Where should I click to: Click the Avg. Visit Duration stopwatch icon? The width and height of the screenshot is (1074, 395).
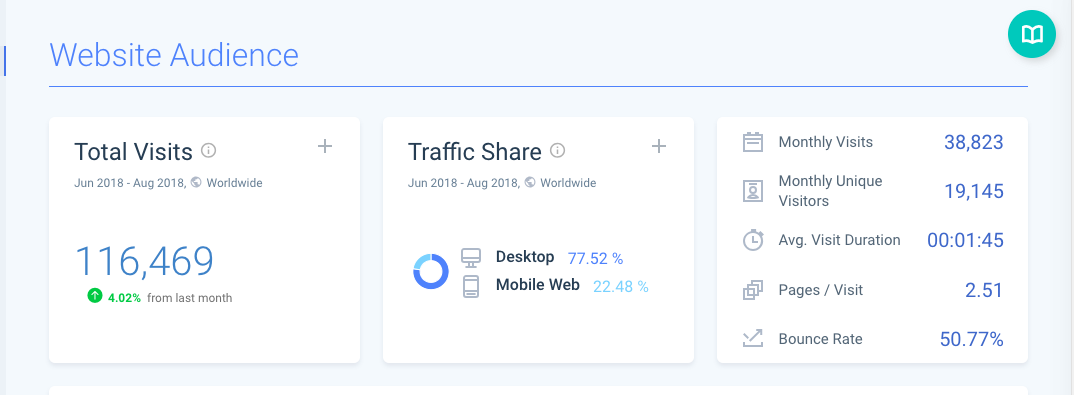tap(753, 240)
